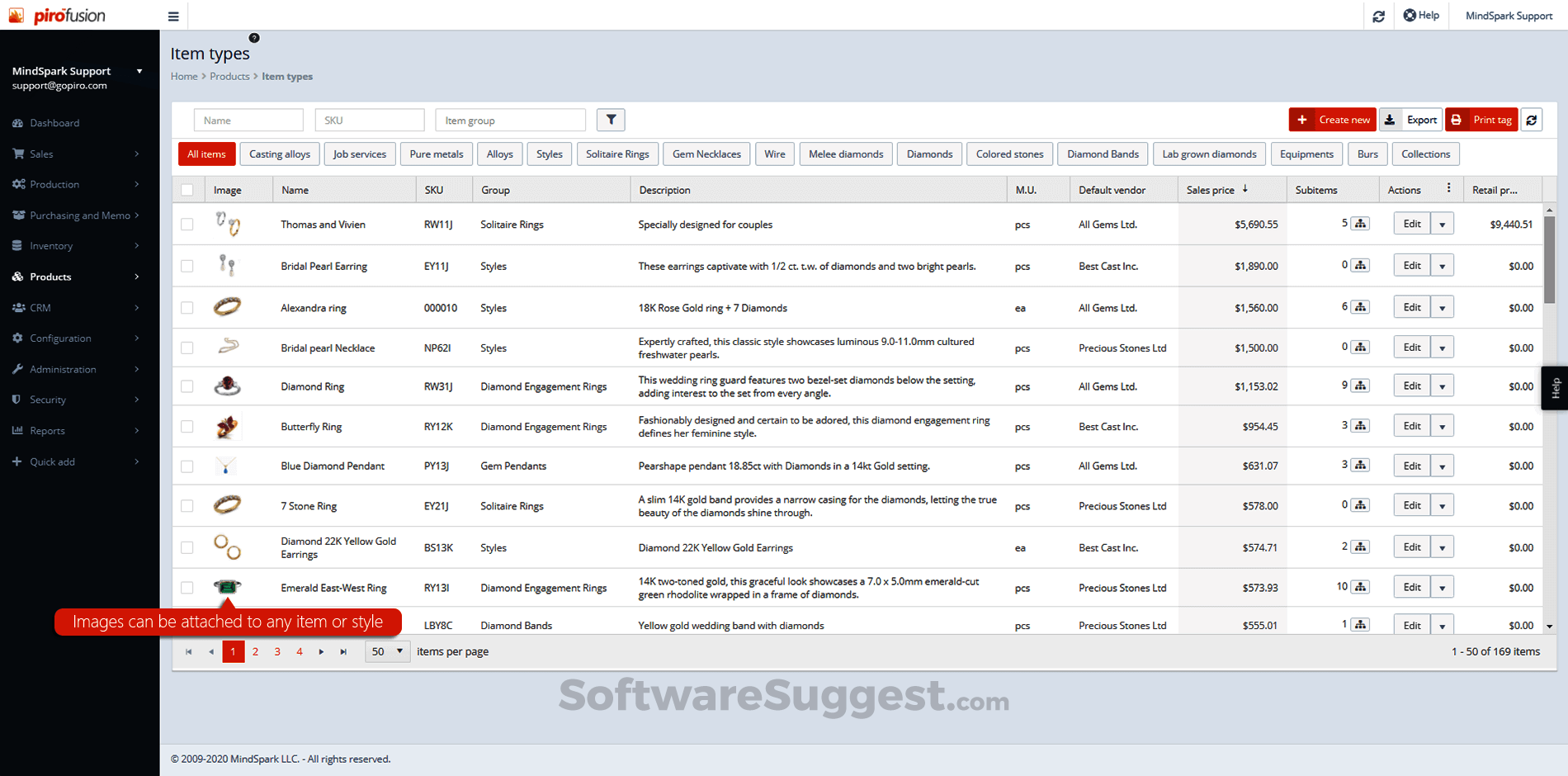Click the pirofusion logo icon

tap(17, 15)
